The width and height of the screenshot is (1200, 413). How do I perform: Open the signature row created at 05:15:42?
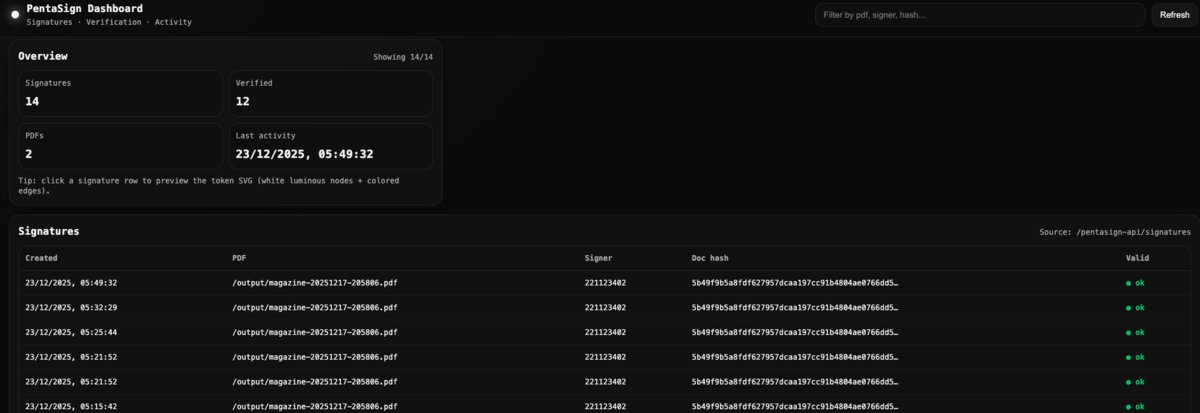coord(605,405)
